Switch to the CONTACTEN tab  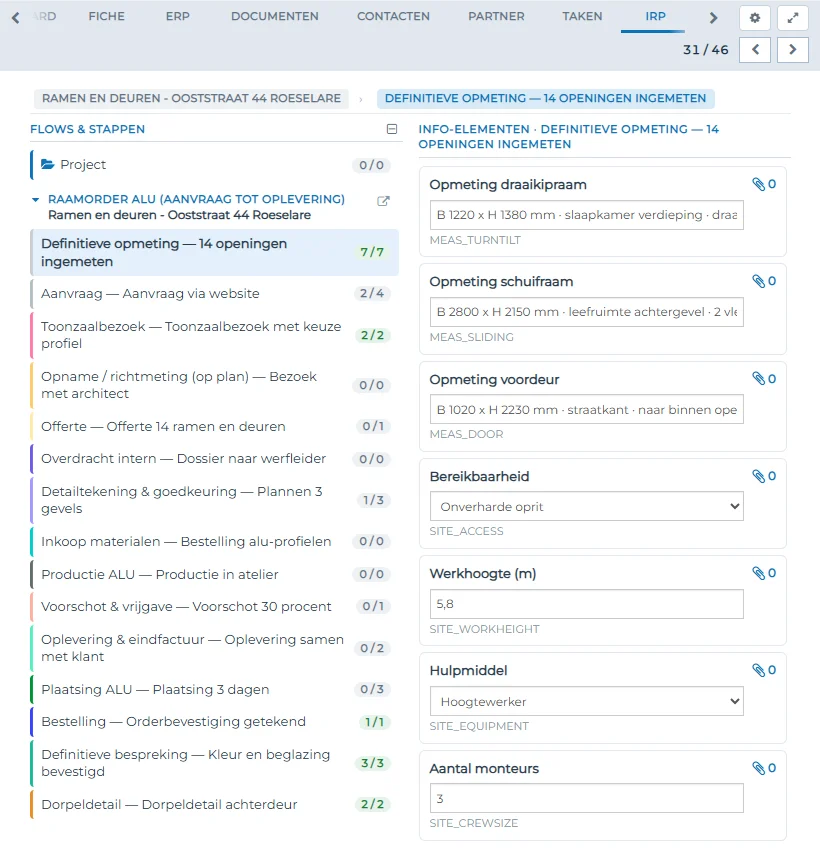click(393, 16)
